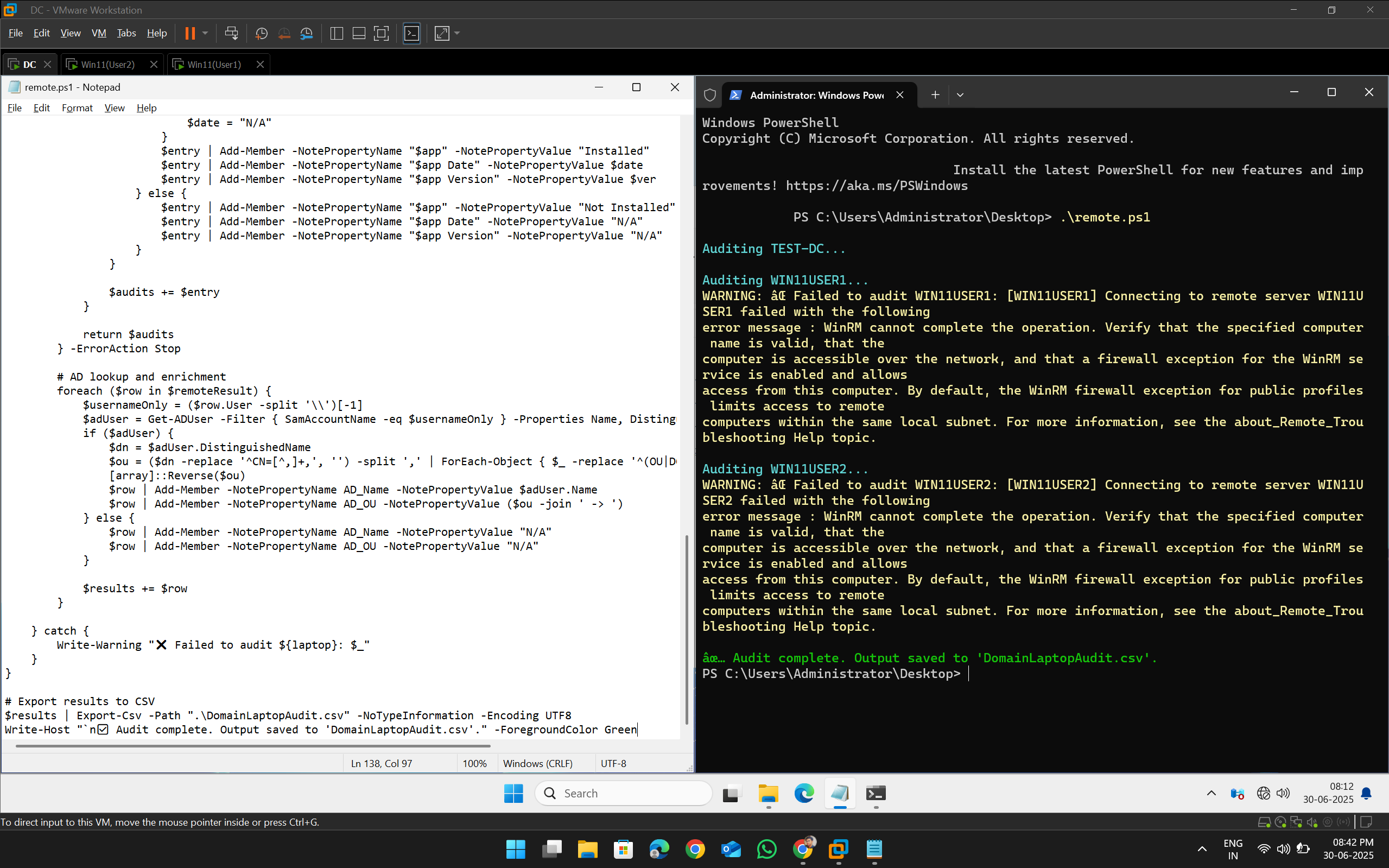
Task: Revert the VM to its parent snapshot
Action: pyautogui.click(x=284, y=33)
